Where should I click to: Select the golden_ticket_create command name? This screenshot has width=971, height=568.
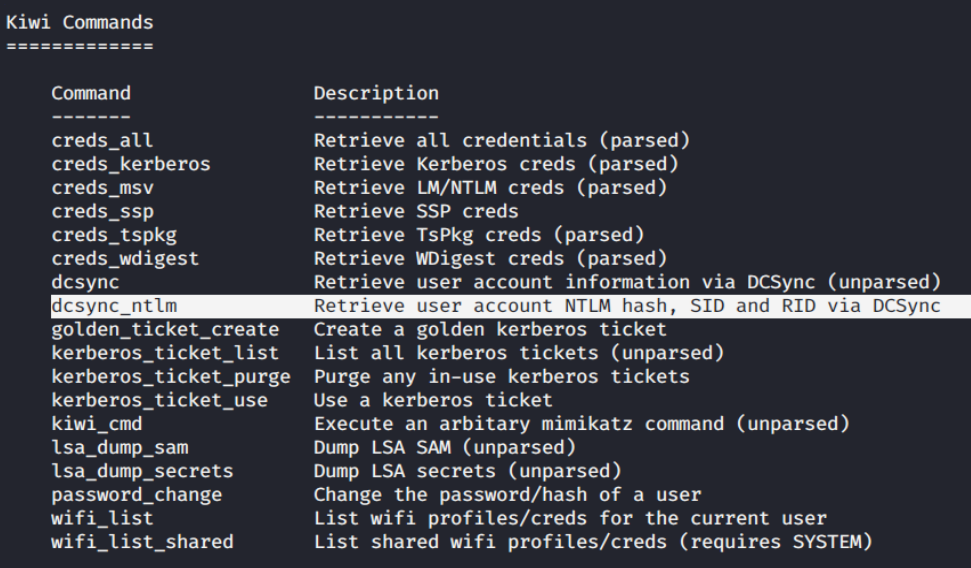click(x=165, y=329)
